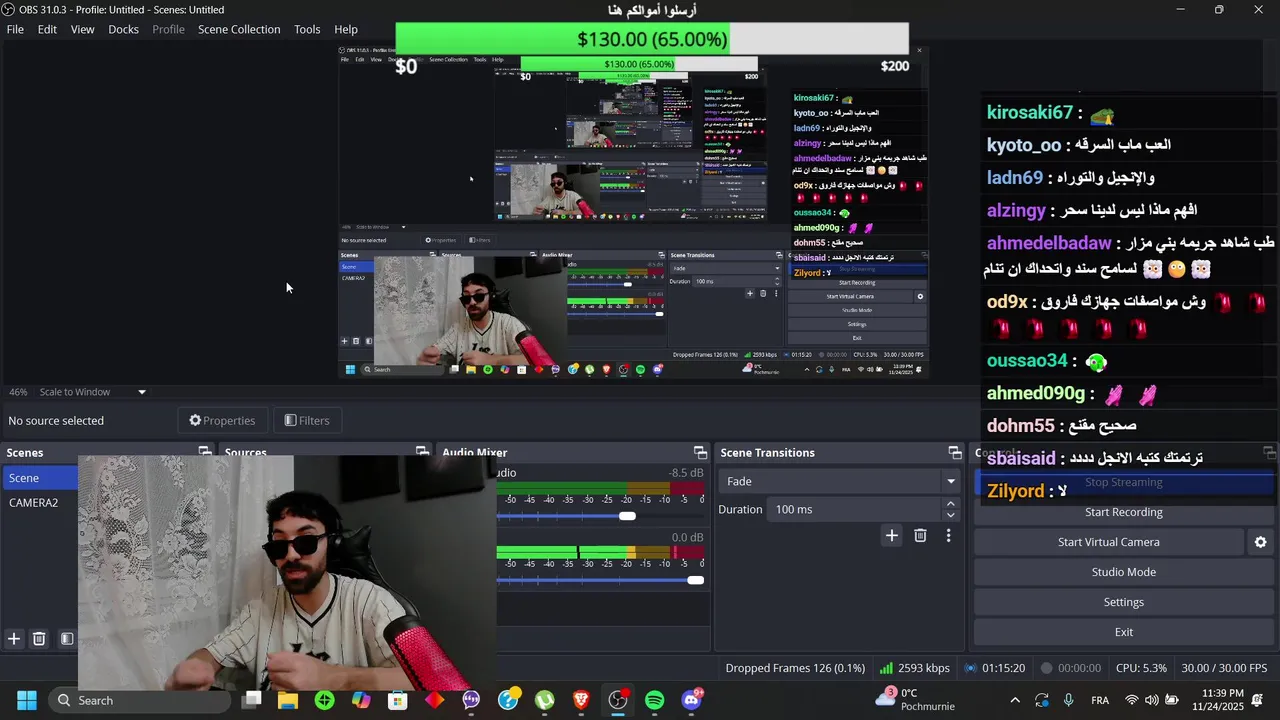Click the No source selected label
This screenshot has width=1280, height=720.
pyautogui.click(x=56, y=420)
